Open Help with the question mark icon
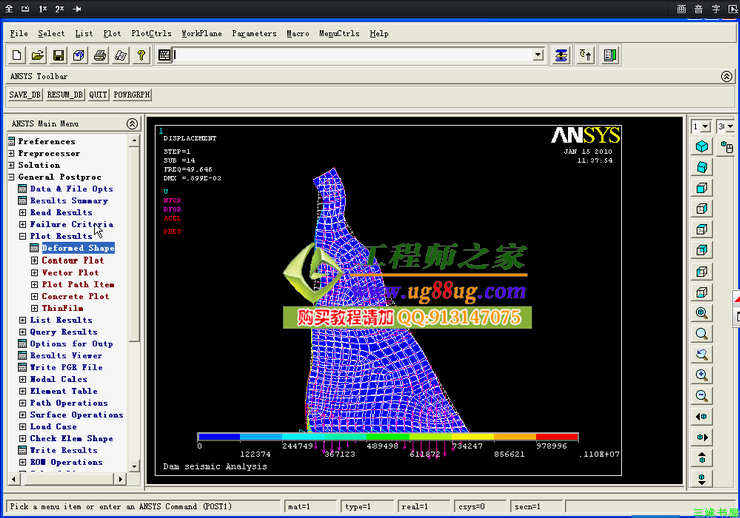The image size is (740, 518). [x=141, y=55]
